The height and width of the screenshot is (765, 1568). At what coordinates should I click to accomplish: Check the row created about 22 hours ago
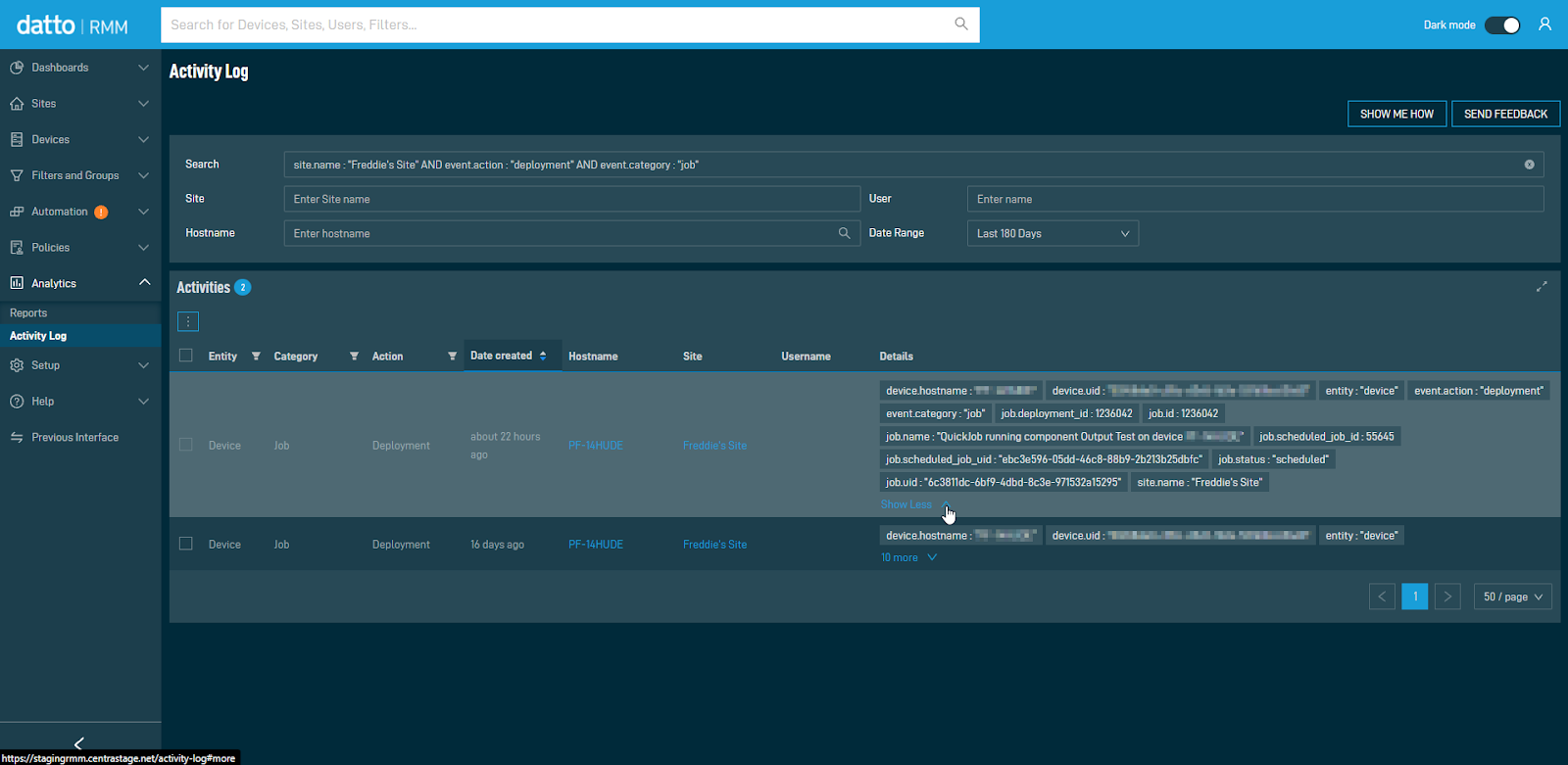coord(186,445)
